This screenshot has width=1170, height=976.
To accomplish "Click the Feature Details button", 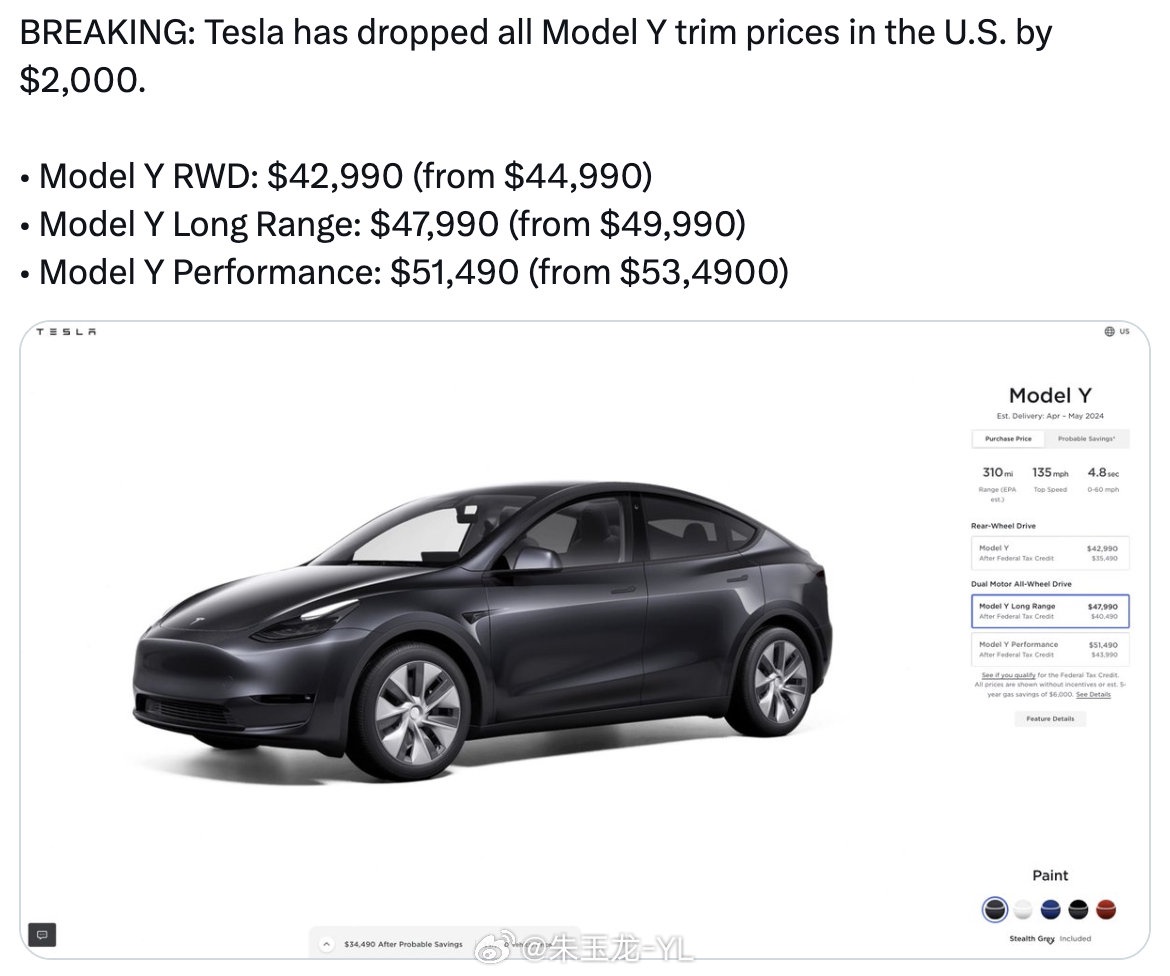I will [1049, 719].
